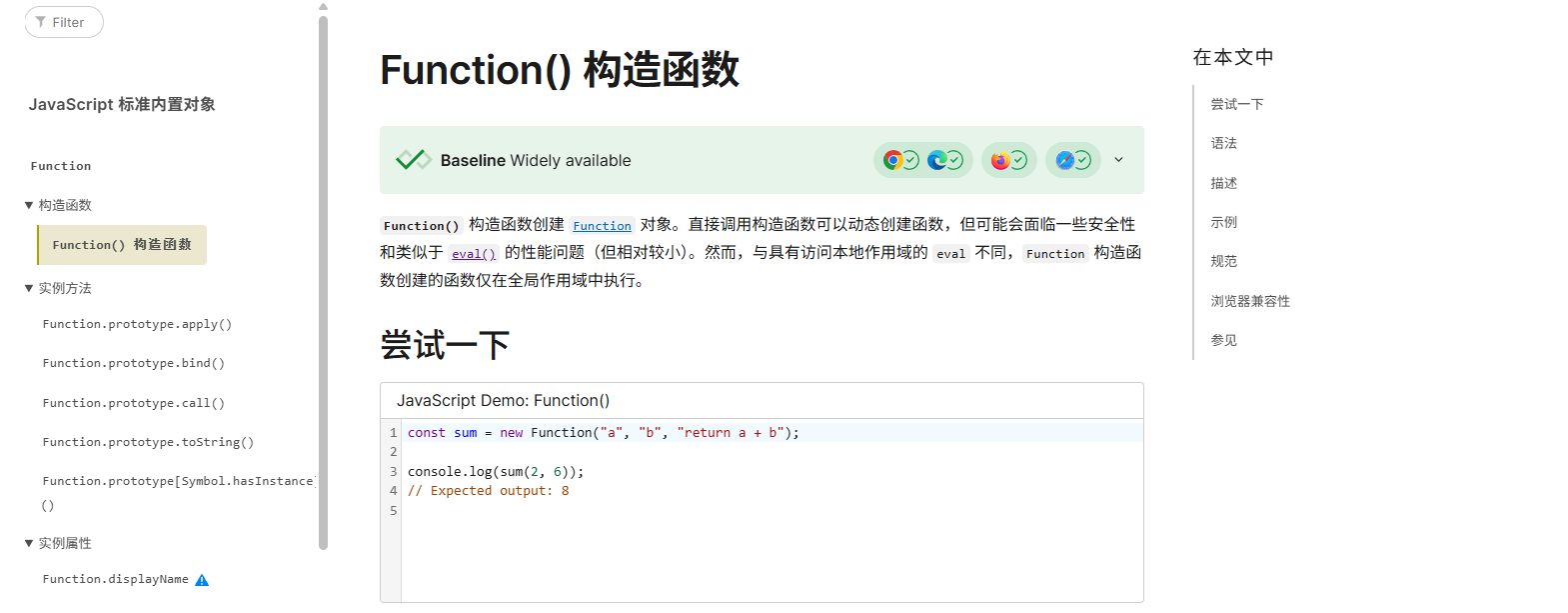1568x613 pixels.
Task: Click the '尝试一下' section heading
Action: click(x=445, y=345)
